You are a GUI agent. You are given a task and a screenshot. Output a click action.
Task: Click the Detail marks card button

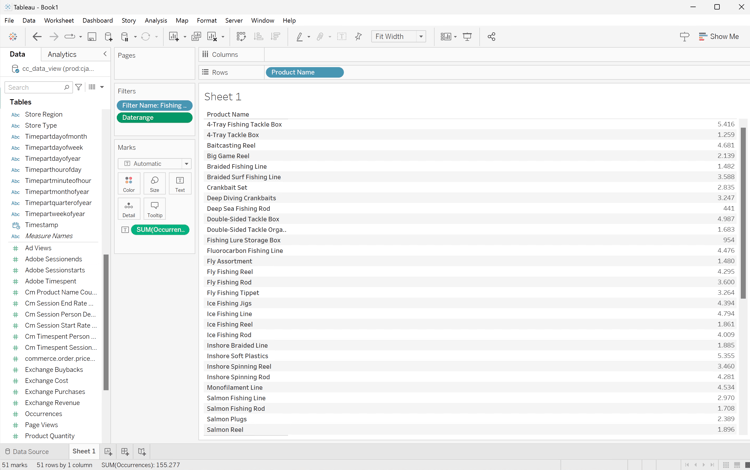[x=129, y=209]
